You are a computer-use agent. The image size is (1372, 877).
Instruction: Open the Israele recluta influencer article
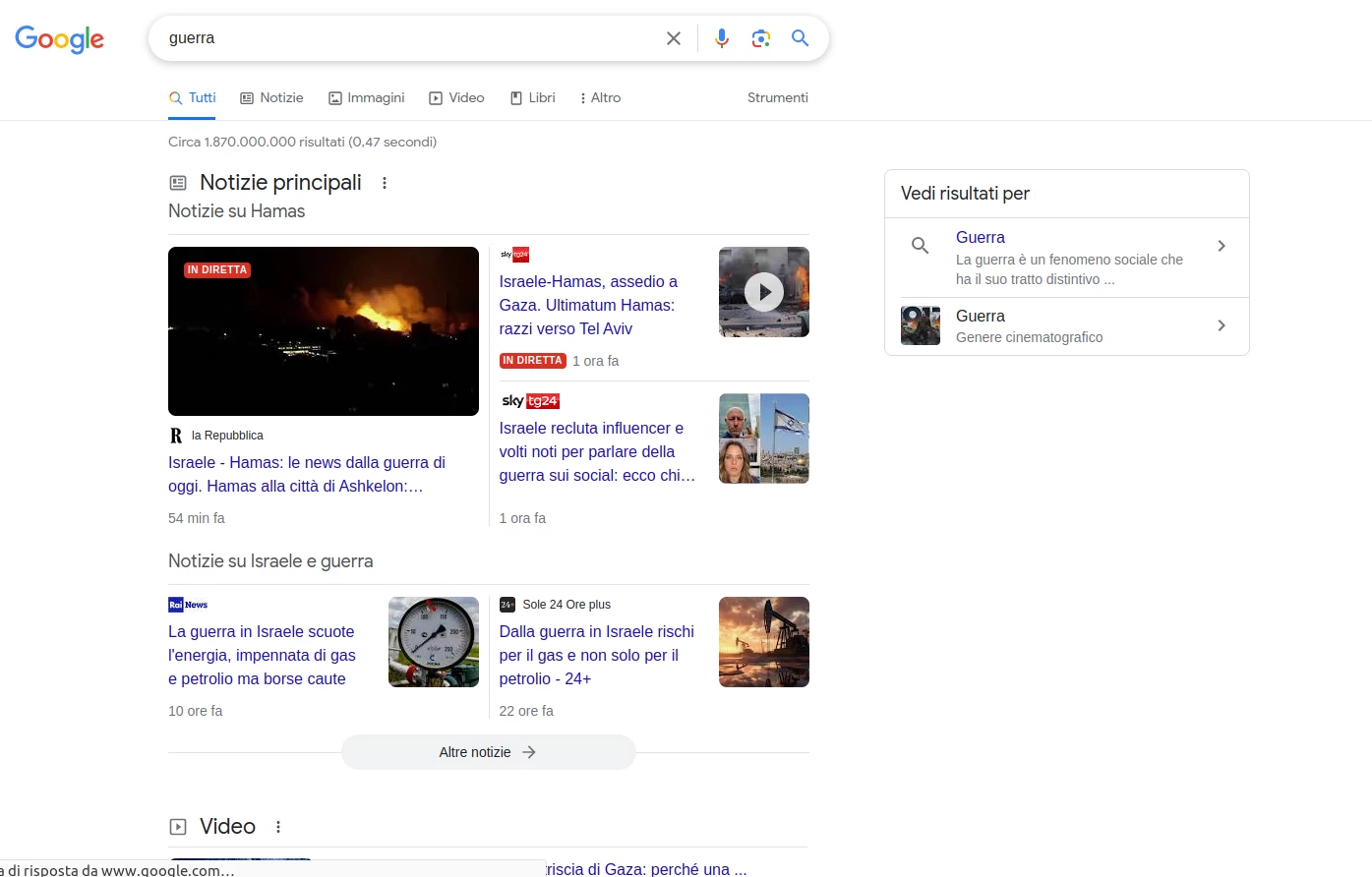pos(597,451)
